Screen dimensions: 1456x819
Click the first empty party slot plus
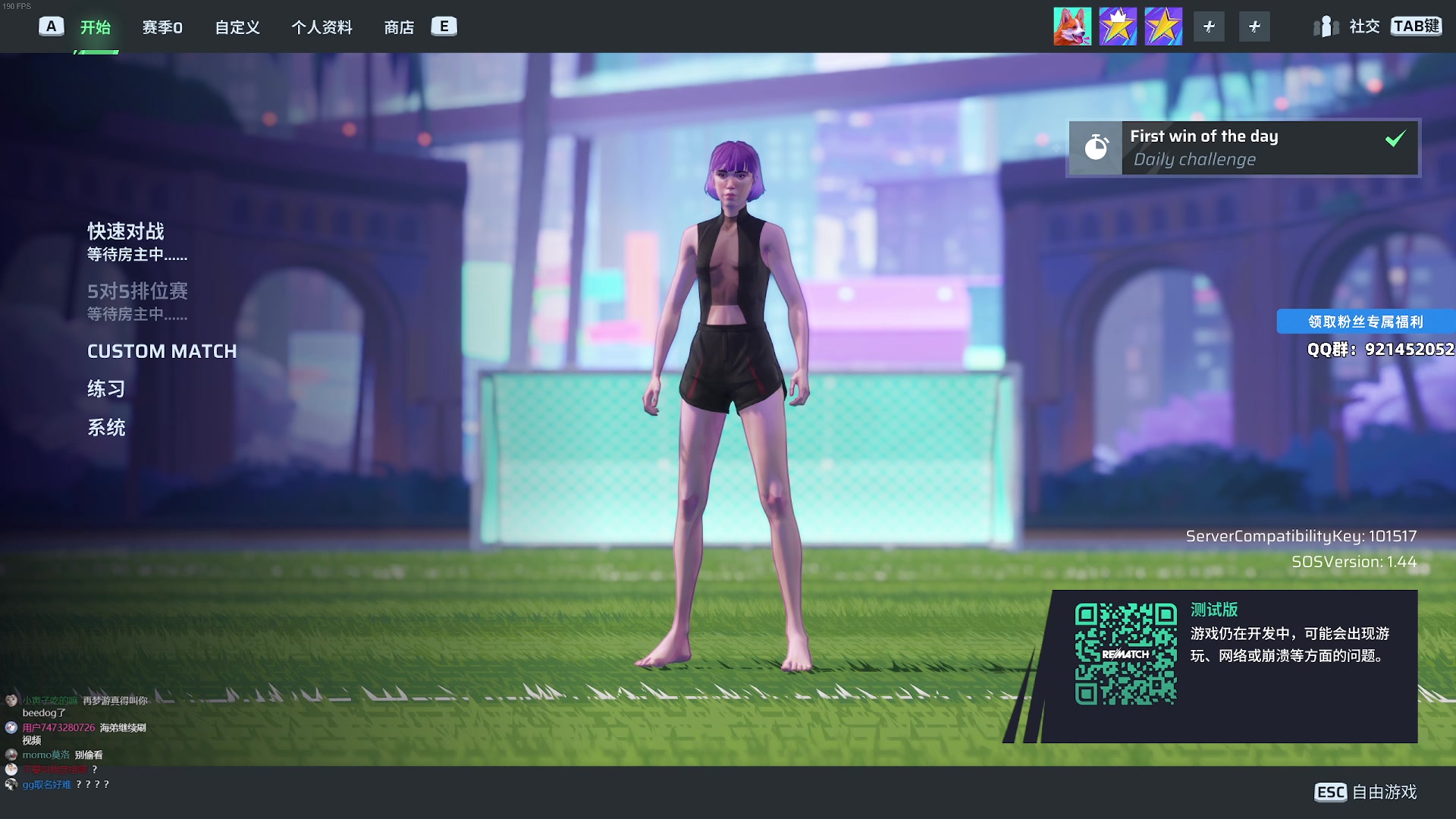click(1209, 27)
